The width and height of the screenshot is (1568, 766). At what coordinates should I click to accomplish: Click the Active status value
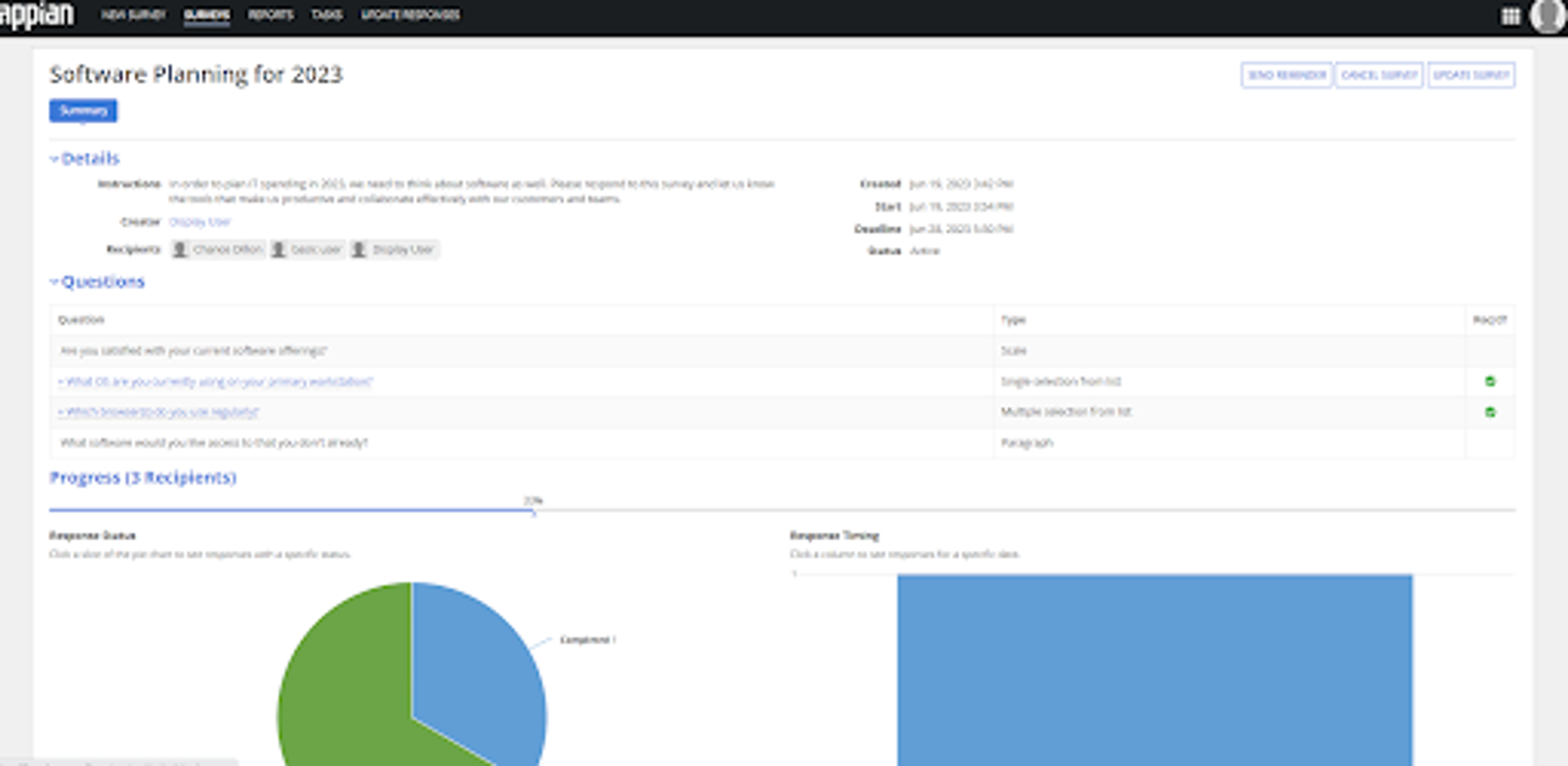924,251
